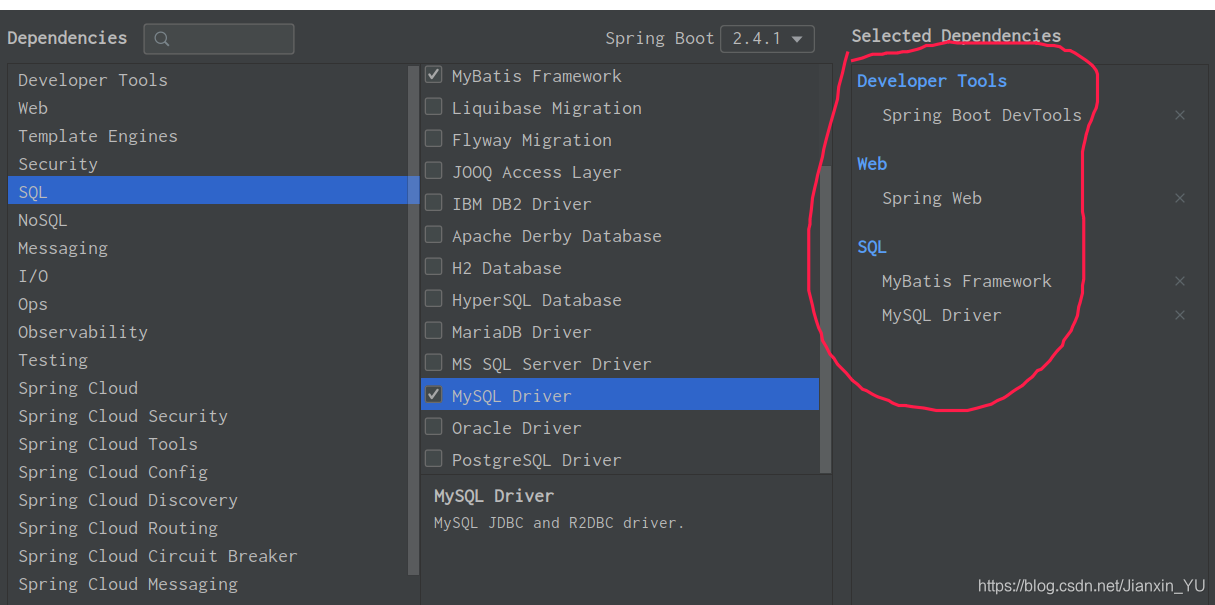Check the IBM DB2 Driver option

[x=434, y=202]
